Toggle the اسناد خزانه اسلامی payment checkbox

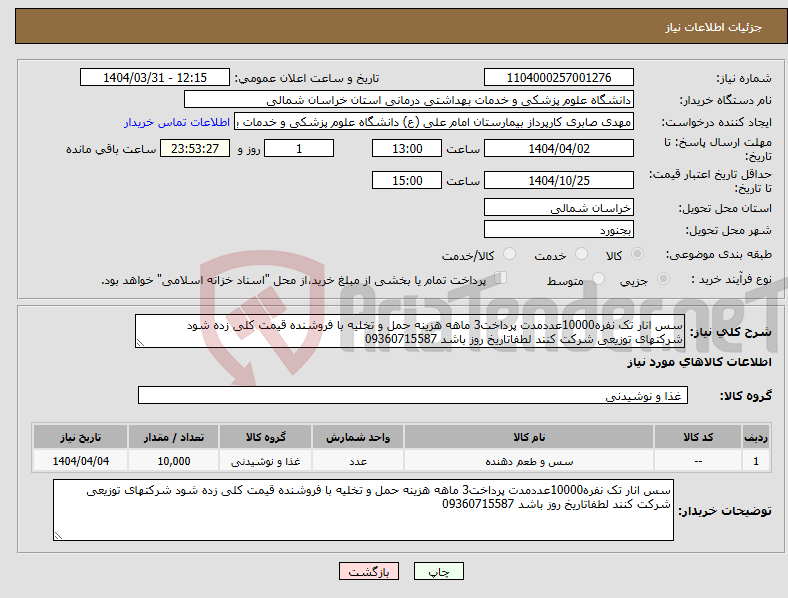point(500,278)
